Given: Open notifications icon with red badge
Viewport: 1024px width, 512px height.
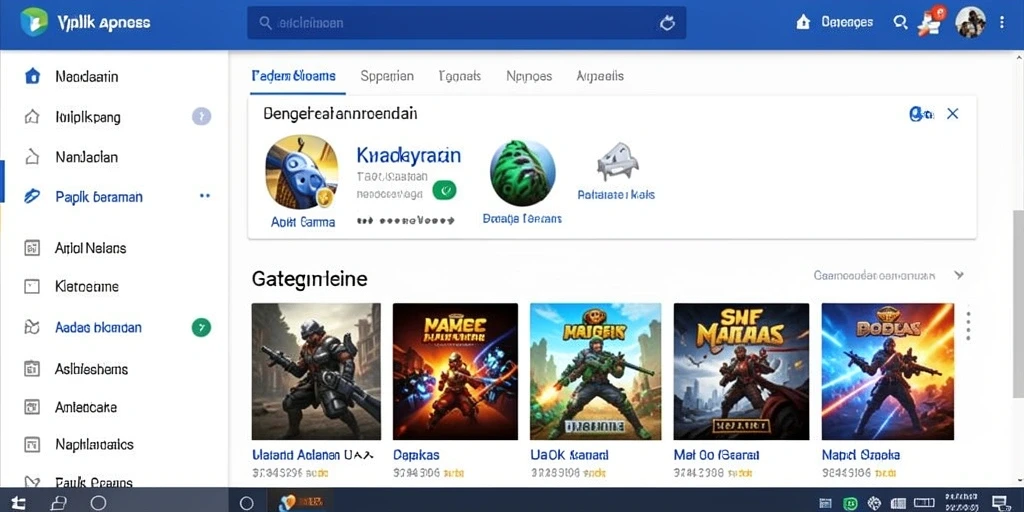Looking at the screenshot, I should [931, 21].
